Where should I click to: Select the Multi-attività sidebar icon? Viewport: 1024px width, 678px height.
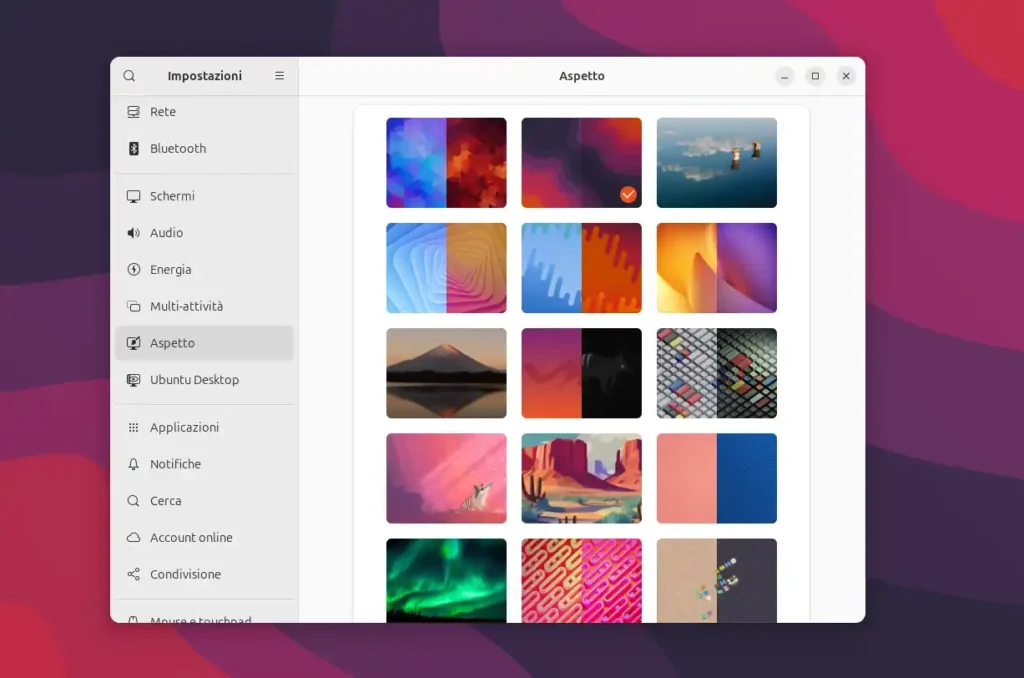tap(133, 306)
